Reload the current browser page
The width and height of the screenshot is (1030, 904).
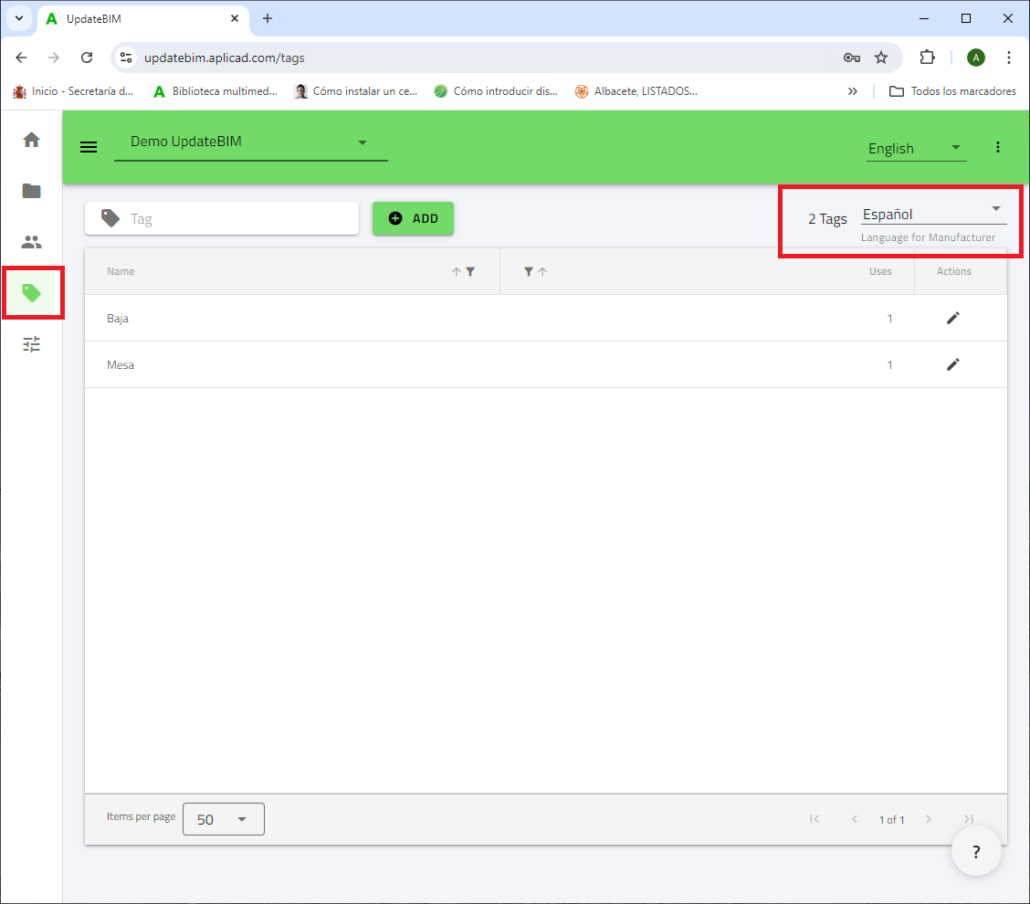click(87, 58)
